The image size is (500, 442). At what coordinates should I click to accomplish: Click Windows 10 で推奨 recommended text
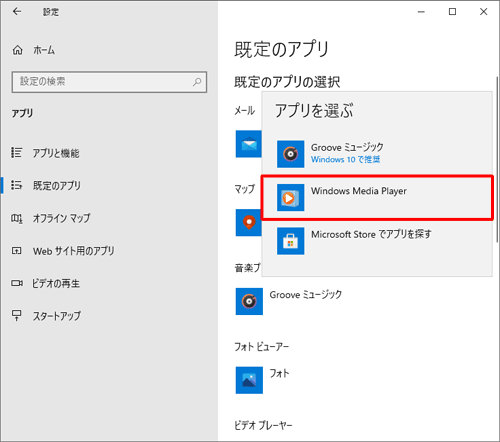345,160
